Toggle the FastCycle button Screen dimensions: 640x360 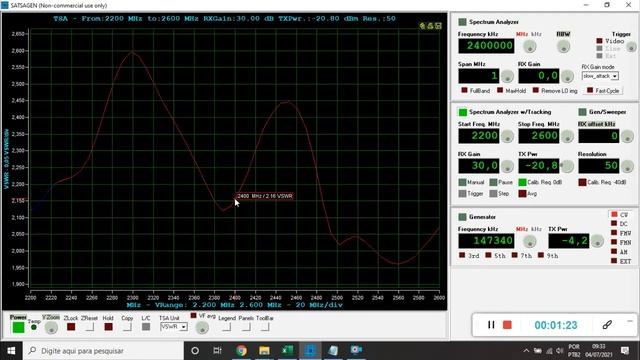point(603,91)
